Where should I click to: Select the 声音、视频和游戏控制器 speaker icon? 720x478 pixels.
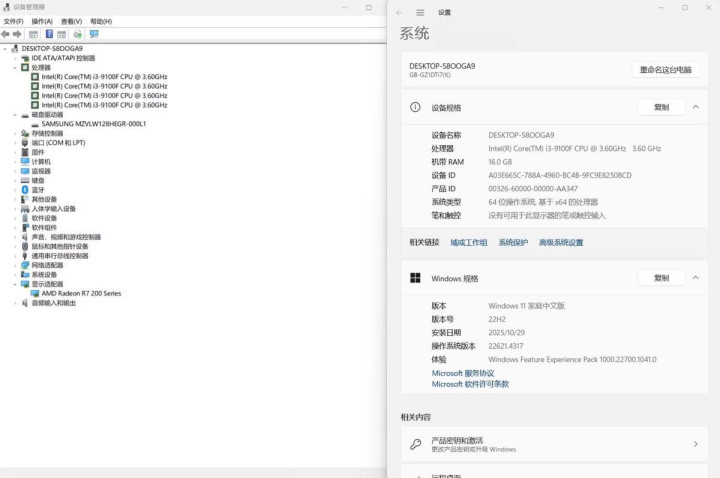click(x=25, y=237)
